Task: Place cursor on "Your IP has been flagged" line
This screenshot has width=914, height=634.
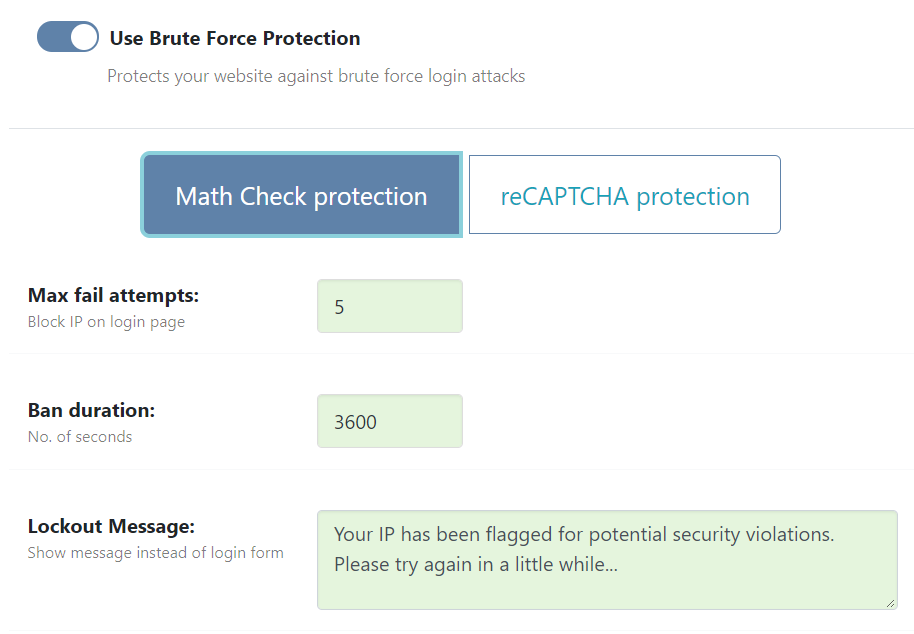Action: click(584, 534)
